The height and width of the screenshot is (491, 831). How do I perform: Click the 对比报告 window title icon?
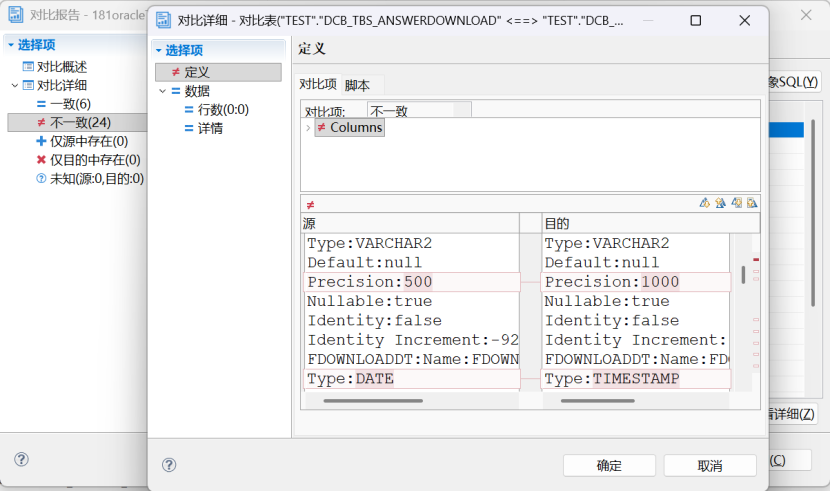(16, 14)
